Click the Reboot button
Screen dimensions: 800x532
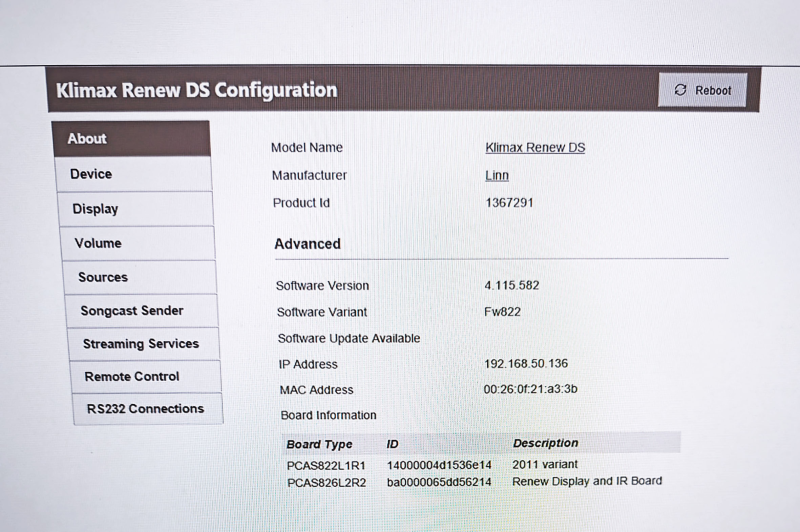tap(702, 90)
